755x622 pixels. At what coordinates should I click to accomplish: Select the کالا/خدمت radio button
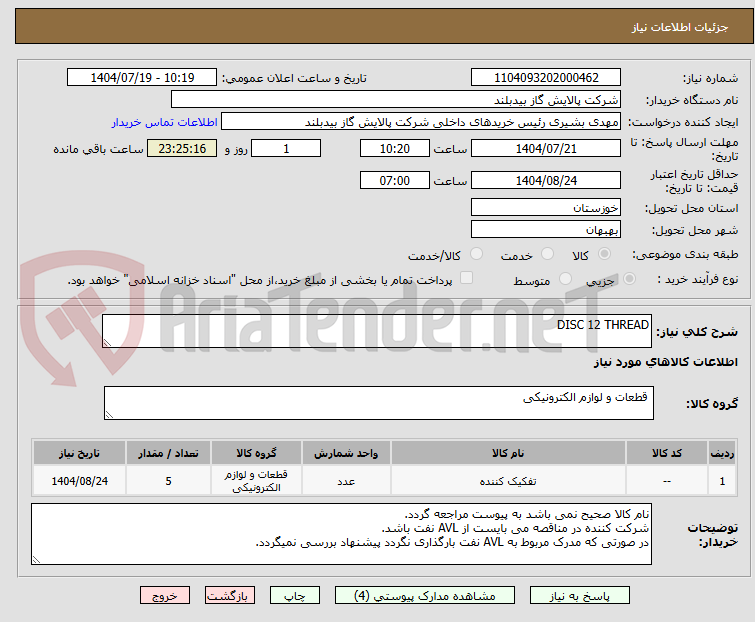click(x=476, y=254)
